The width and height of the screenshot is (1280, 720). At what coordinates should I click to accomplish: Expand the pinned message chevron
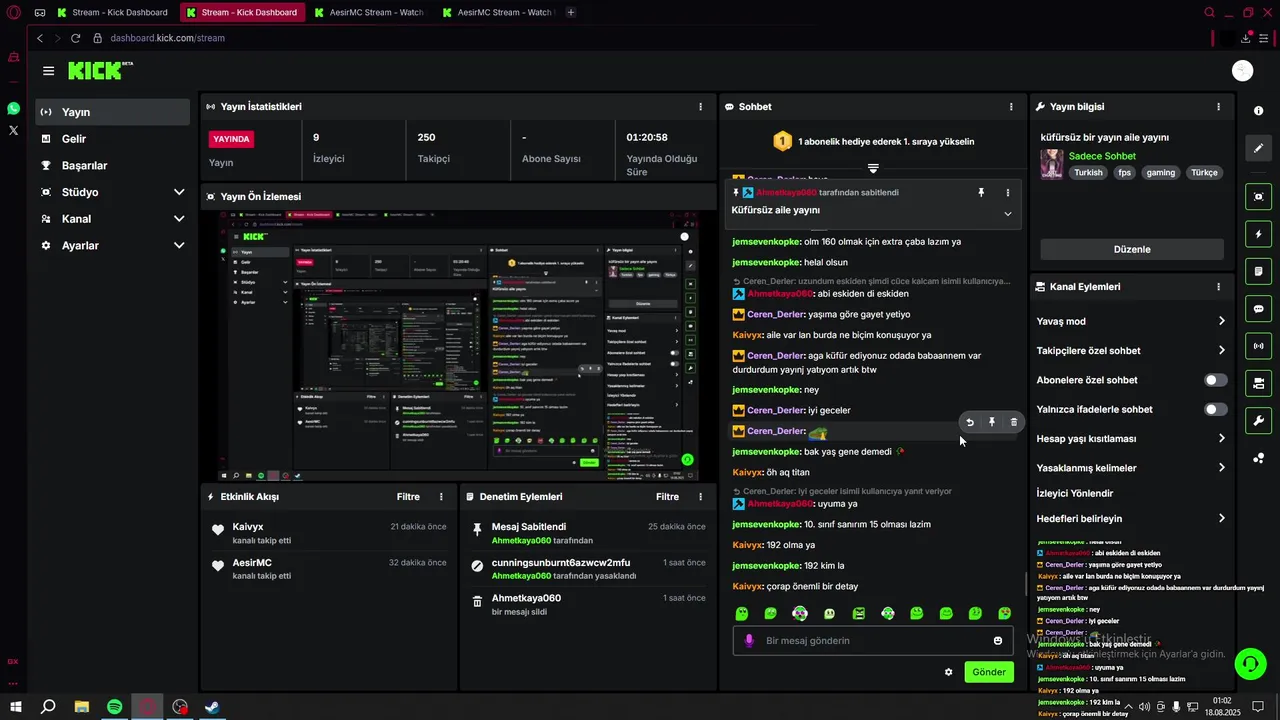tap(1007, 214)
